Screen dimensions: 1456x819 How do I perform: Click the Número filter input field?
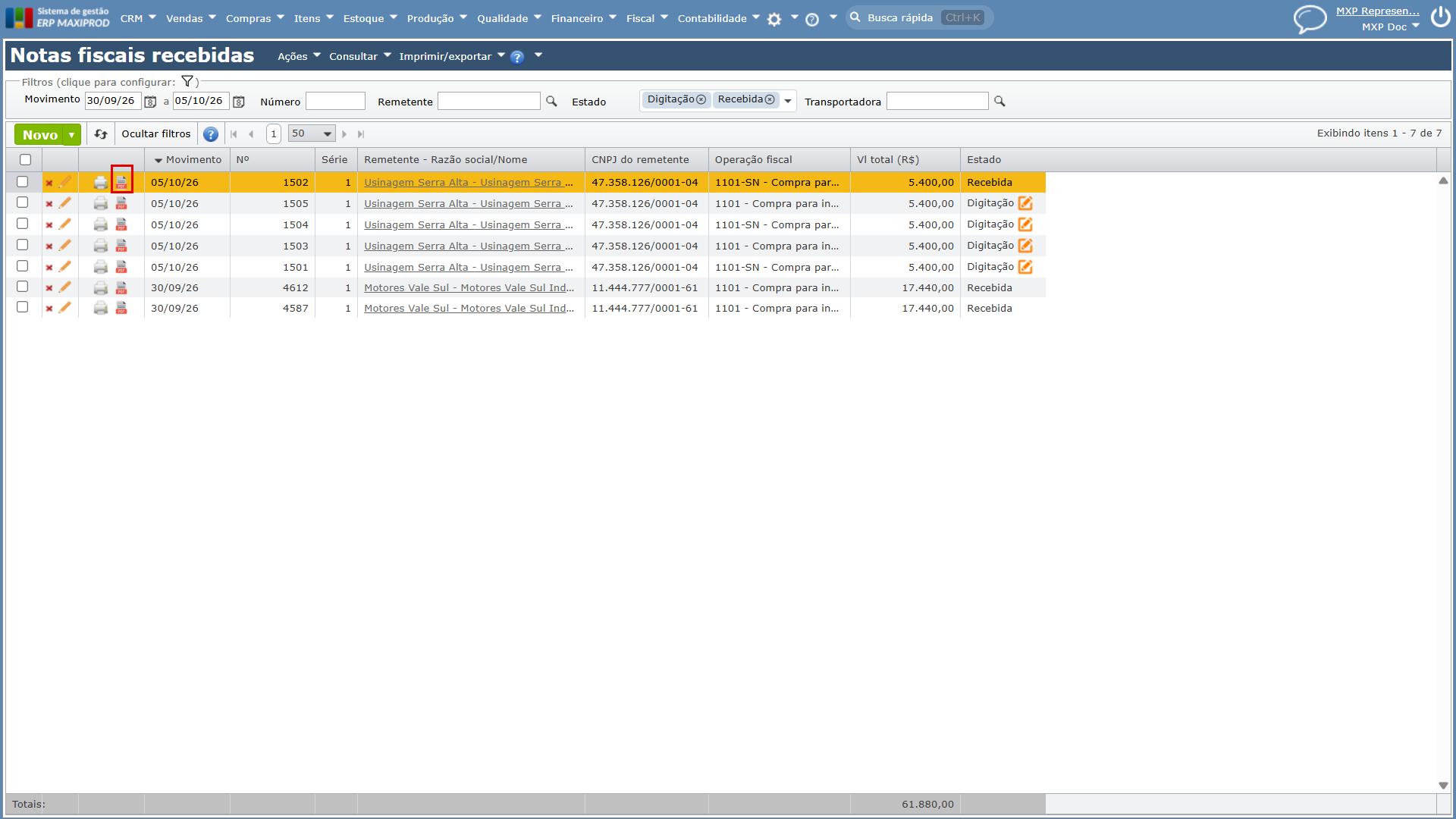click(x=335, y=102)
